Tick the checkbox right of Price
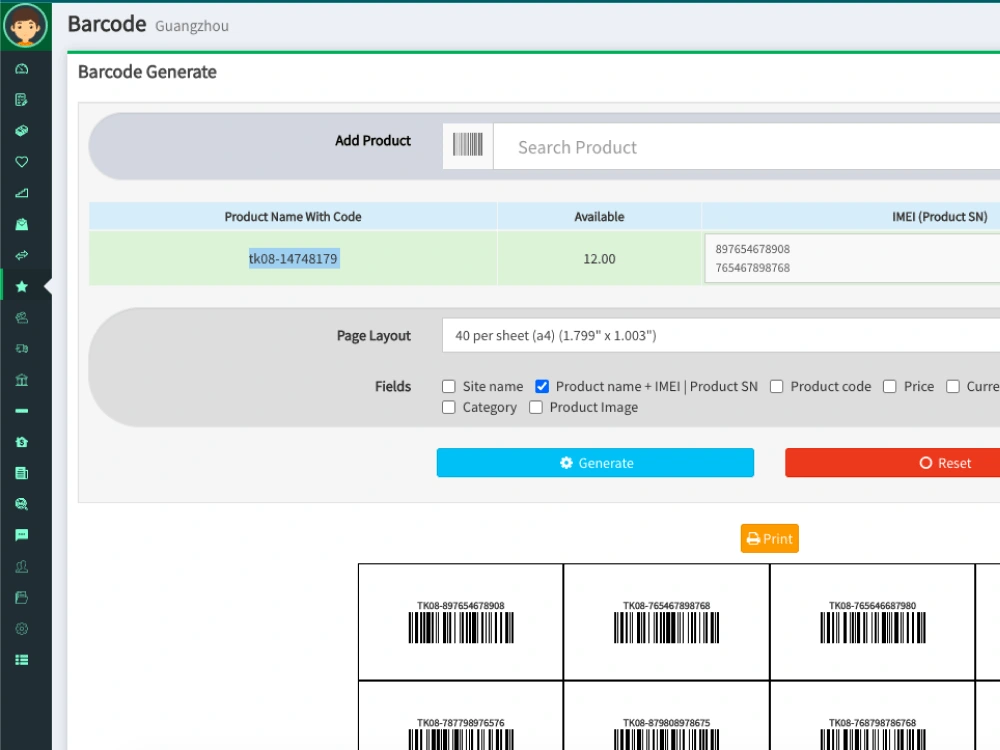Image resolution: width=1000 pixels, height=750 pixels. (x=953, y=386)
